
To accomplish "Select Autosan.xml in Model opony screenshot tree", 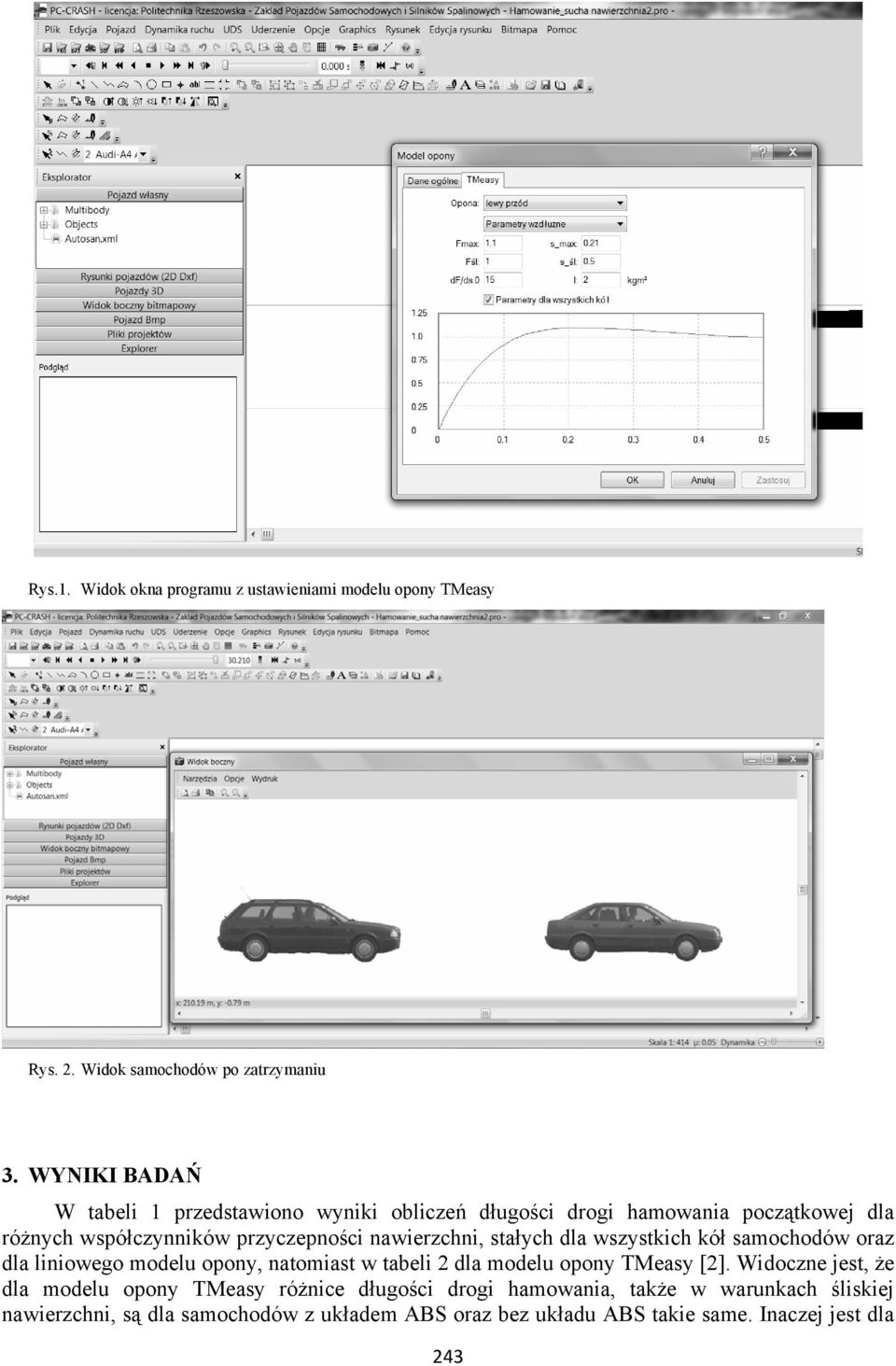I will [x=91, y=239].
